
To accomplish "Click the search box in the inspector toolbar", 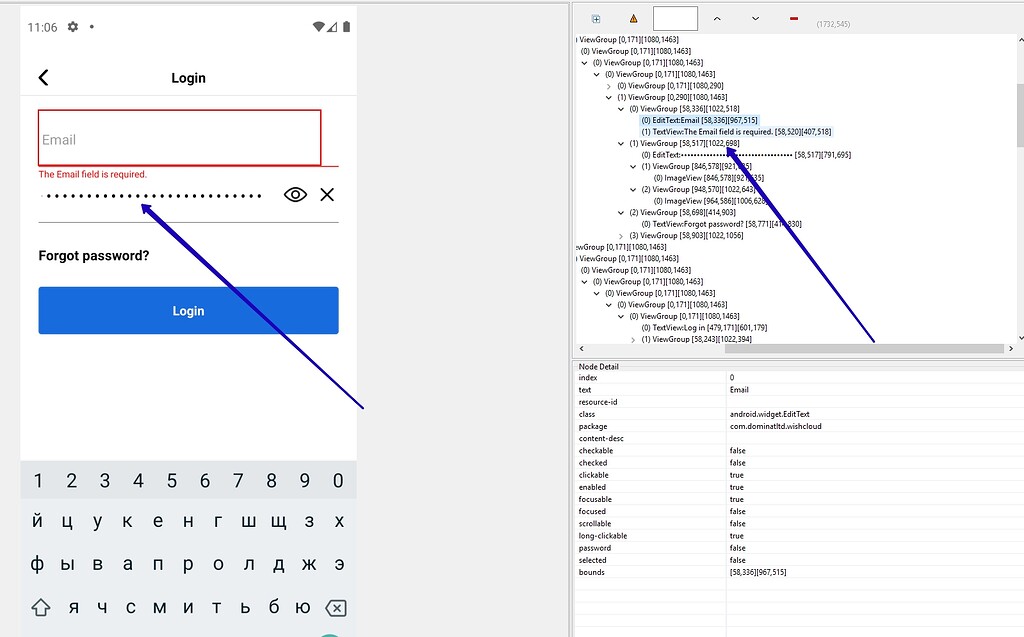I will click(x=675, y=18).
